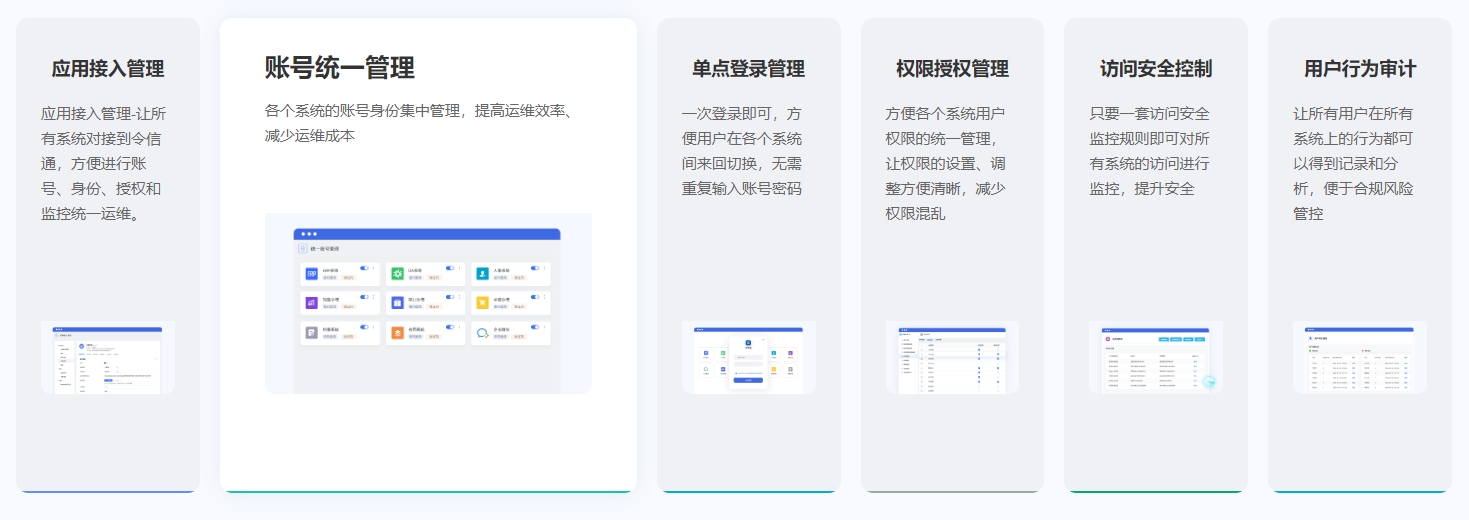Click the yellow shopping cart icon
1469x520 pixels.
coord(483,303)
